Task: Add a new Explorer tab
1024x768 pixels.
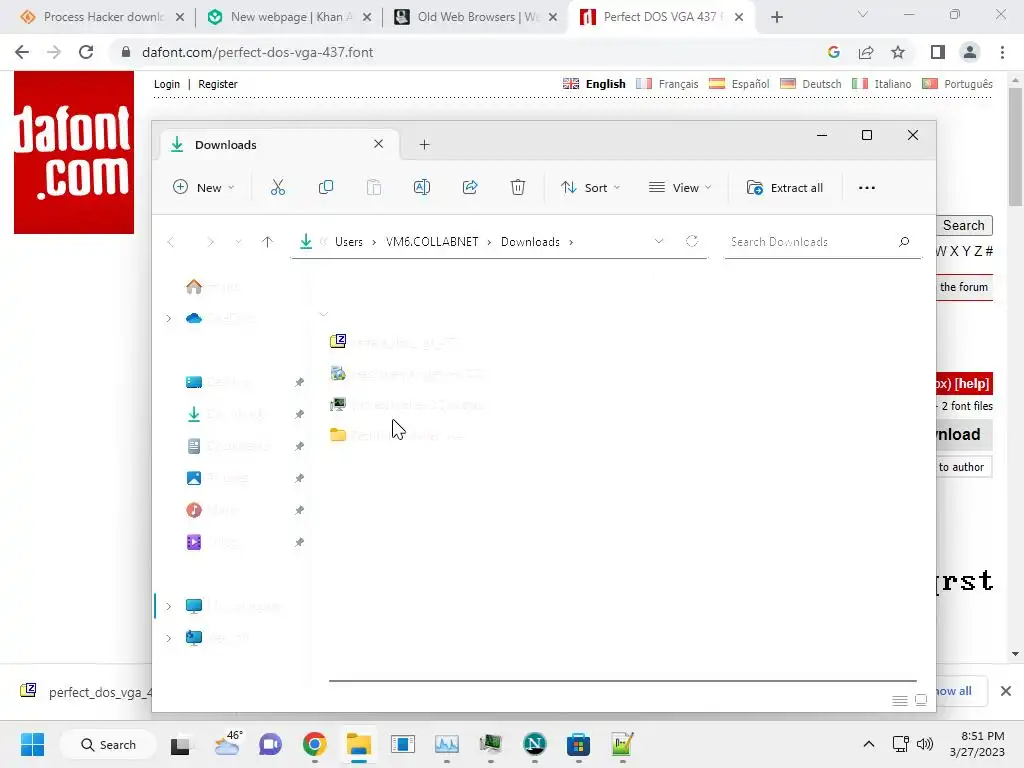Action: click(424, 144)
